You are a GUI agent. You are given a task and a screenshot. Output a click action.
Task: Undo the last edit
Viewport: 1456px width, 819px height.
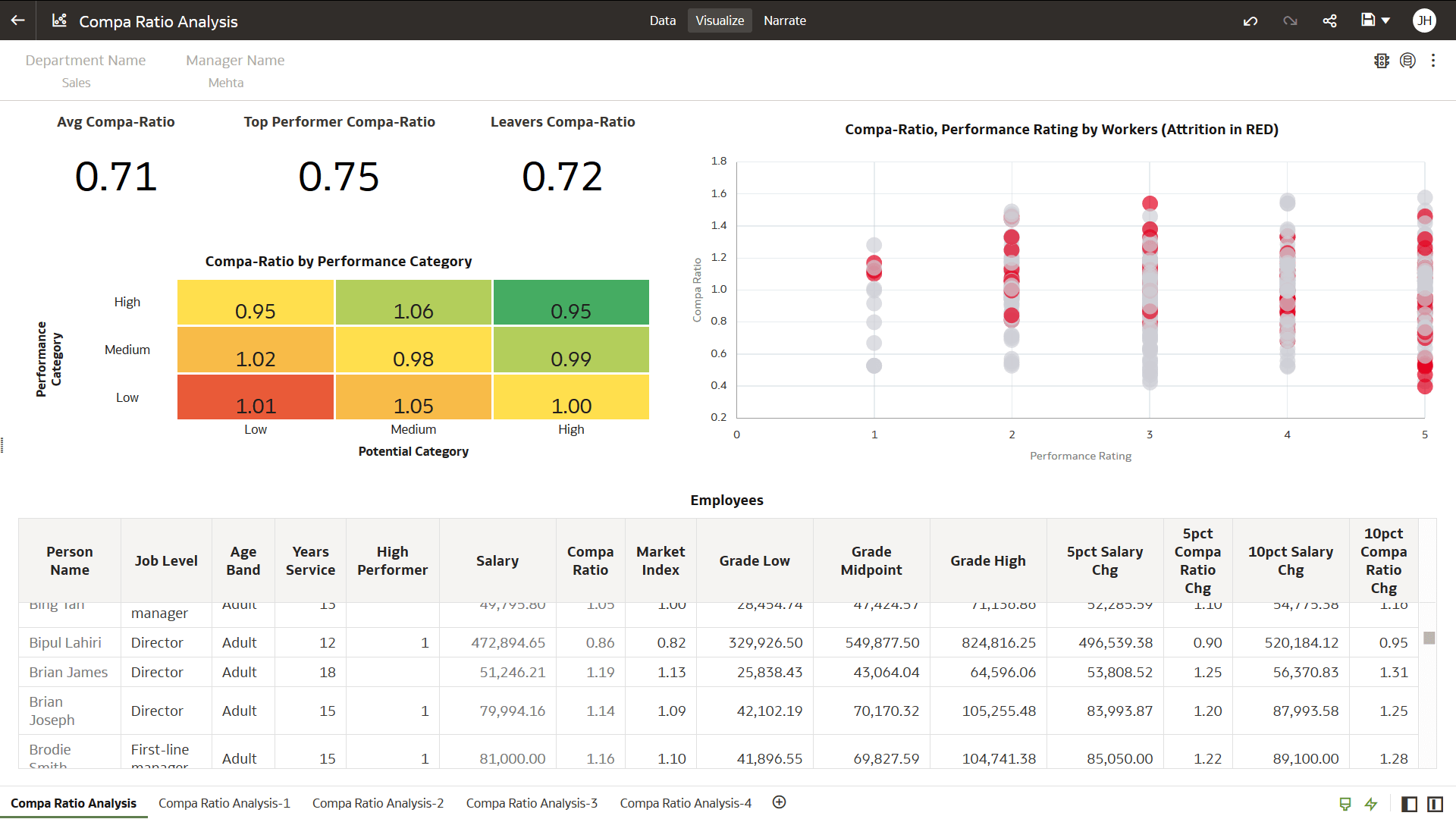[x=1250, y=20]
